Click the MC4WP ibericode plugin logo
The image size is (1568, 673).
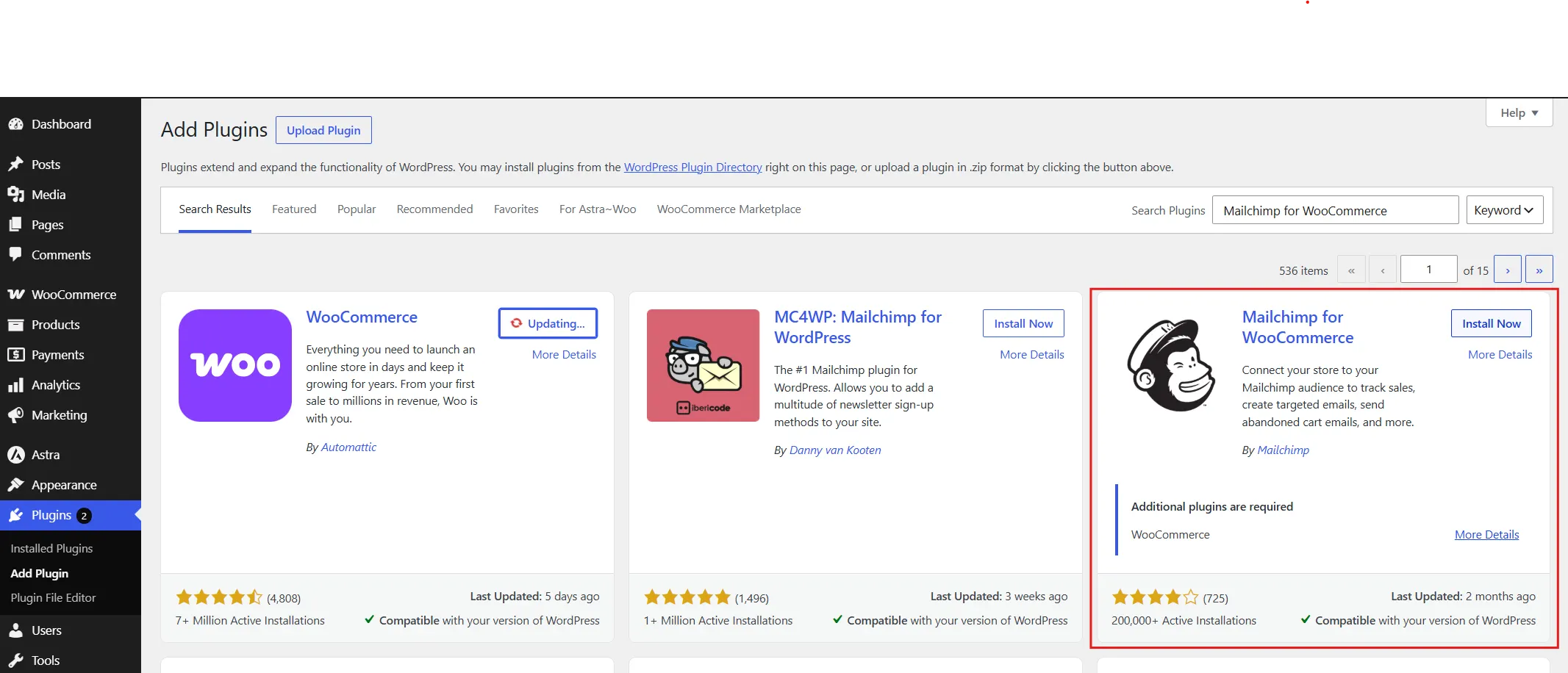pyautogui.click(x=703, y=365)
